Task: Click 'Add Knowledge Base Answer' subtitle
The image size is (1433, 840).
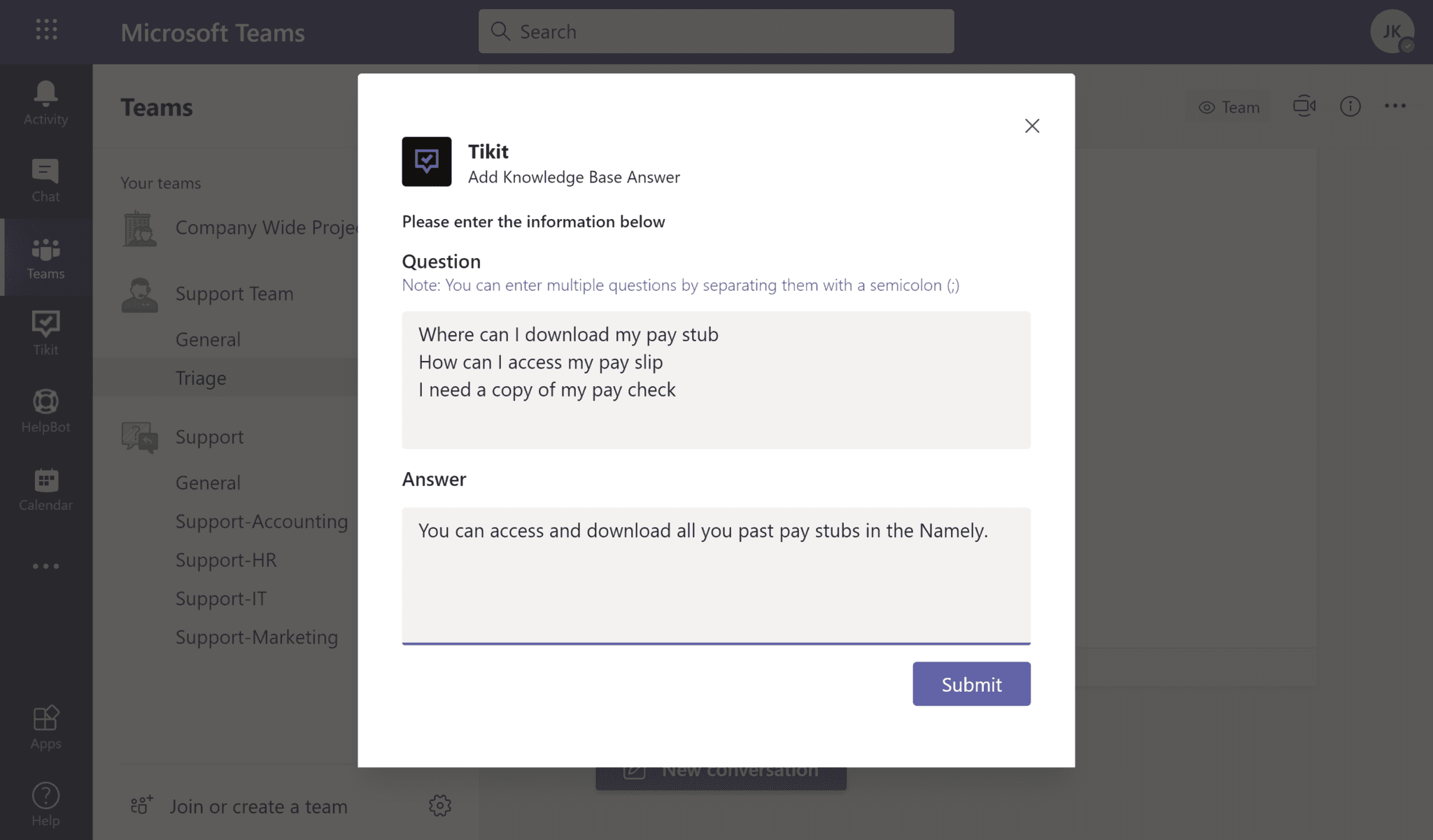Action: pyautogui.click(x=574, y=177)
